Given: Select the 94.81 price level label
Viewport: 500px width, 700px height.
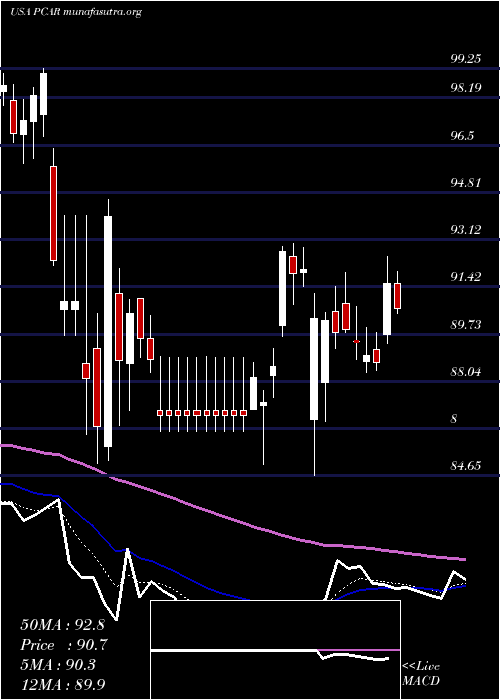Looking at the screenshot, I should 465,182.
